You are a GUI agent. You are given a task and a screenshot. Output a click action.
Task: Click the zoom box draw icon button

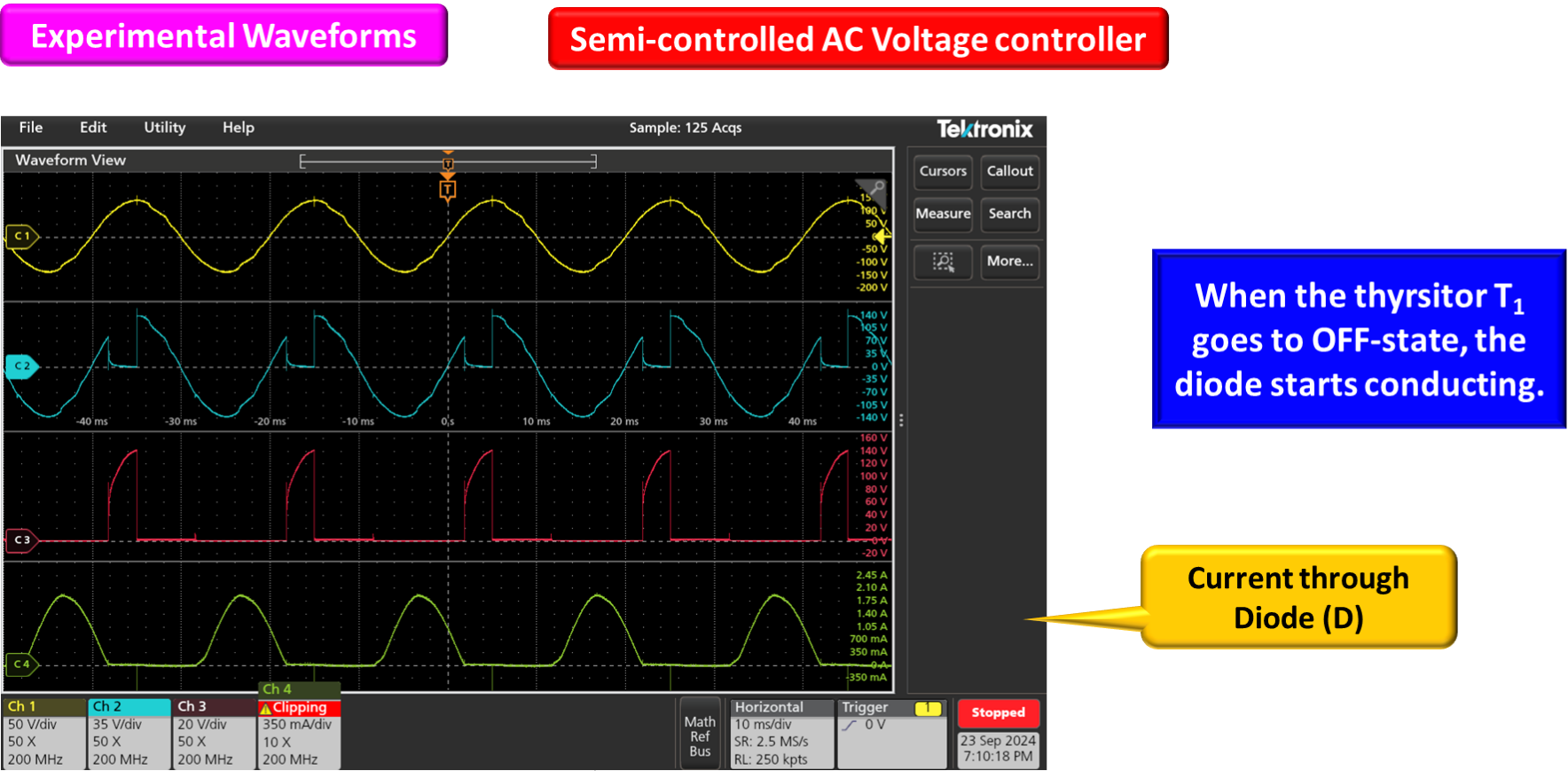[943, 262]
